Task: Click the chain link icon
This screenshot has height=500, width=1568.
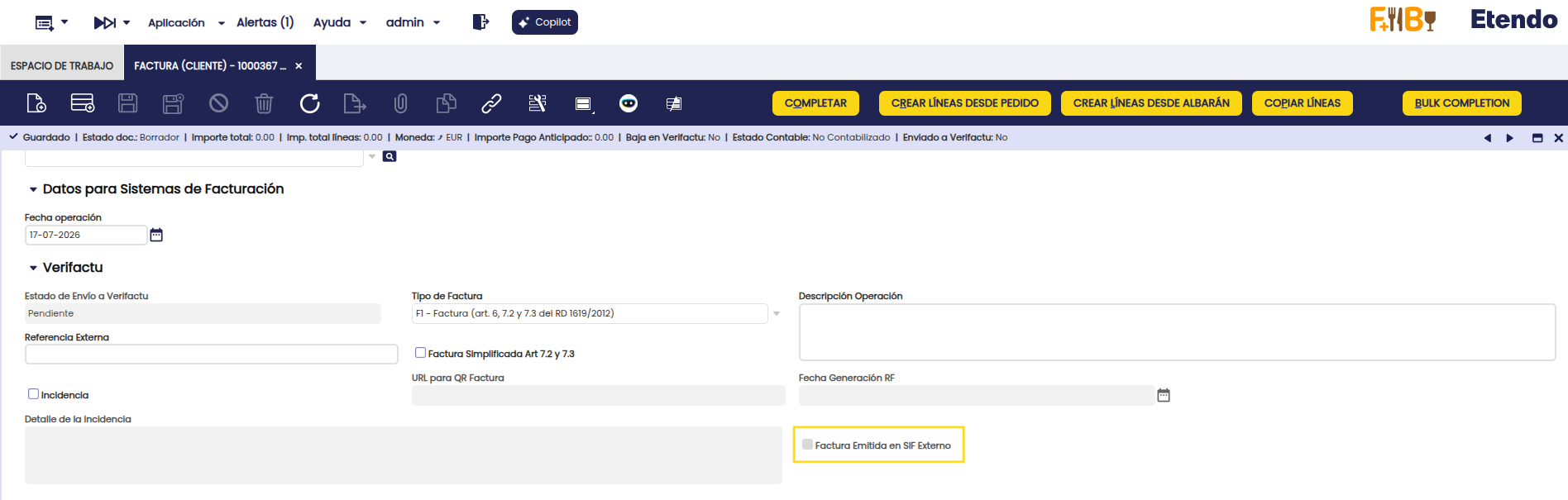Action: click(x=491, y=103)
